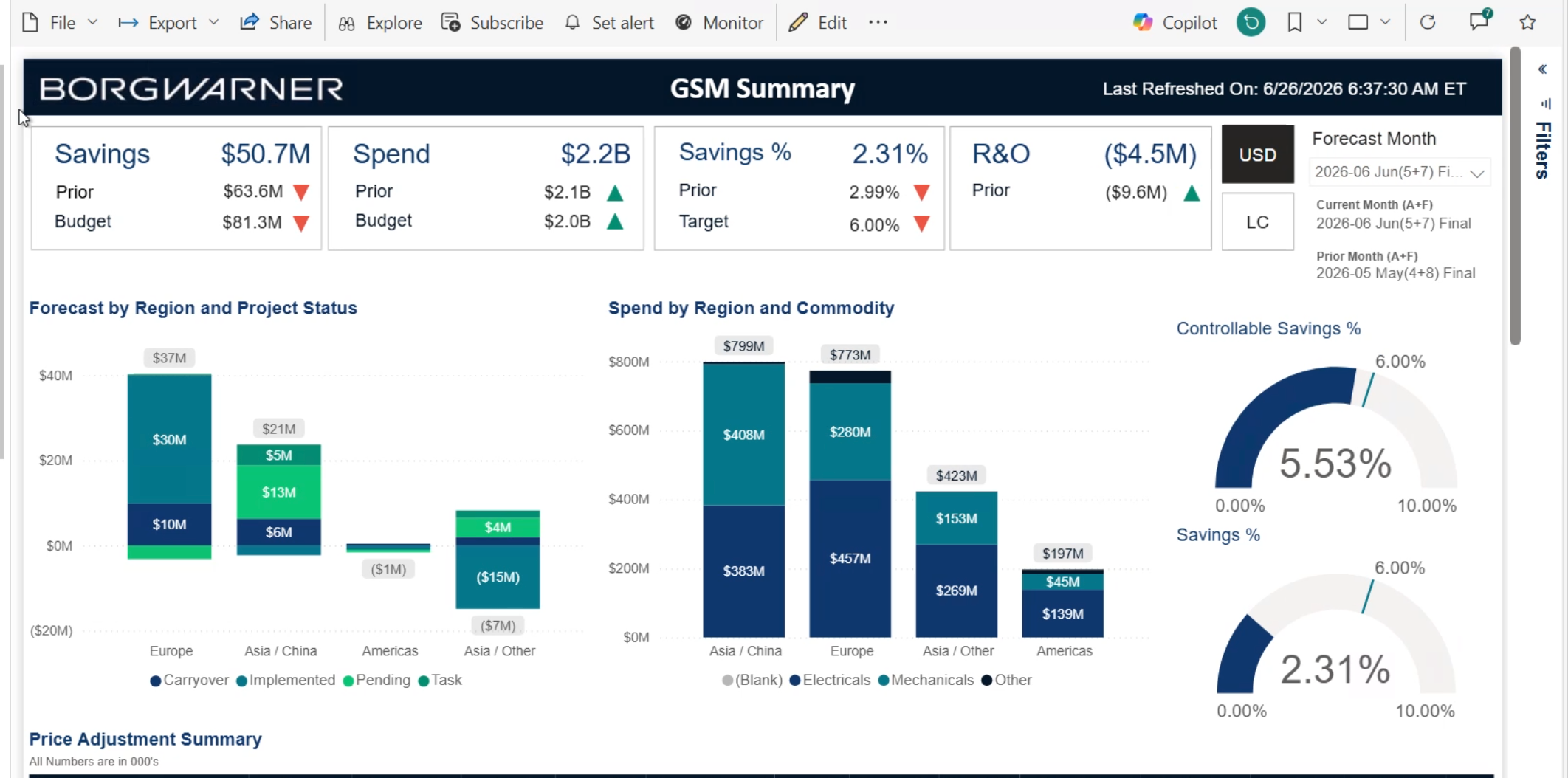
Task: Click the Filters pane label
Action: pyautogui.click(x=1543, y=150)
